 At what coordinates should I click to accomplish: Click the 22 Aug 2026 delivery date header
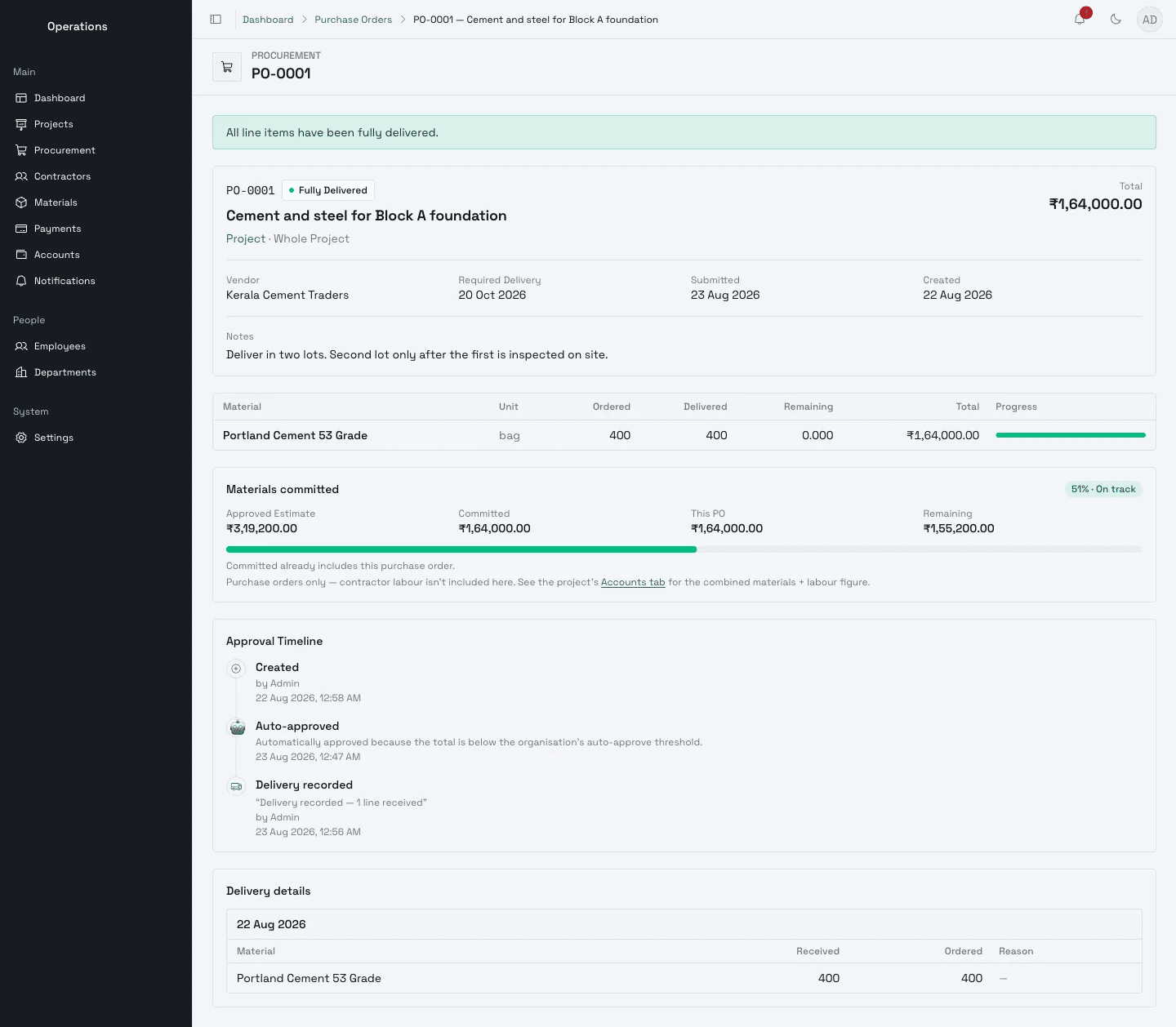pyautogui.click(x=271, y=924)
